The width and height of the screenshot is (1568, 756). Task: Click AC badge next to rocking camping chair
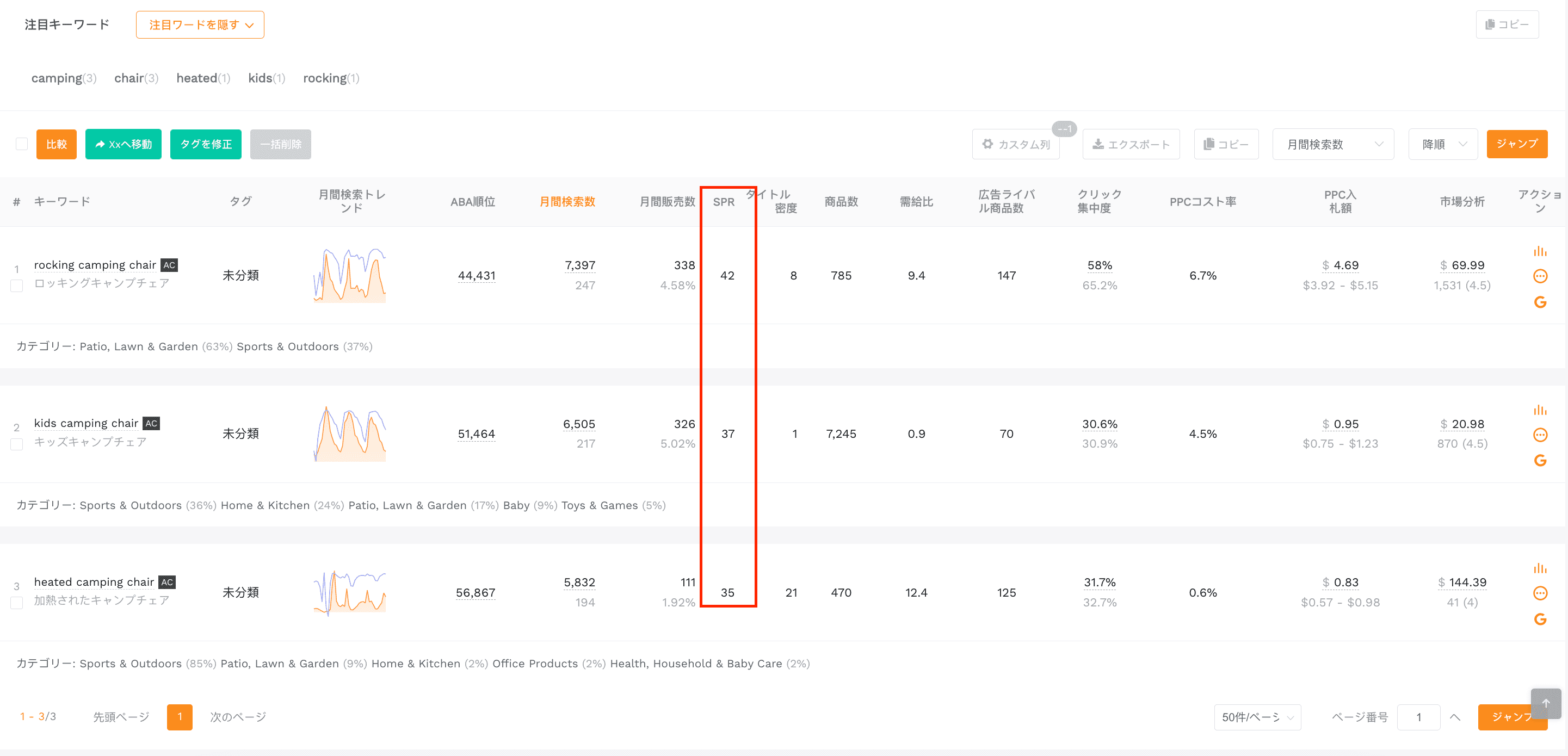tap(169, 265)
